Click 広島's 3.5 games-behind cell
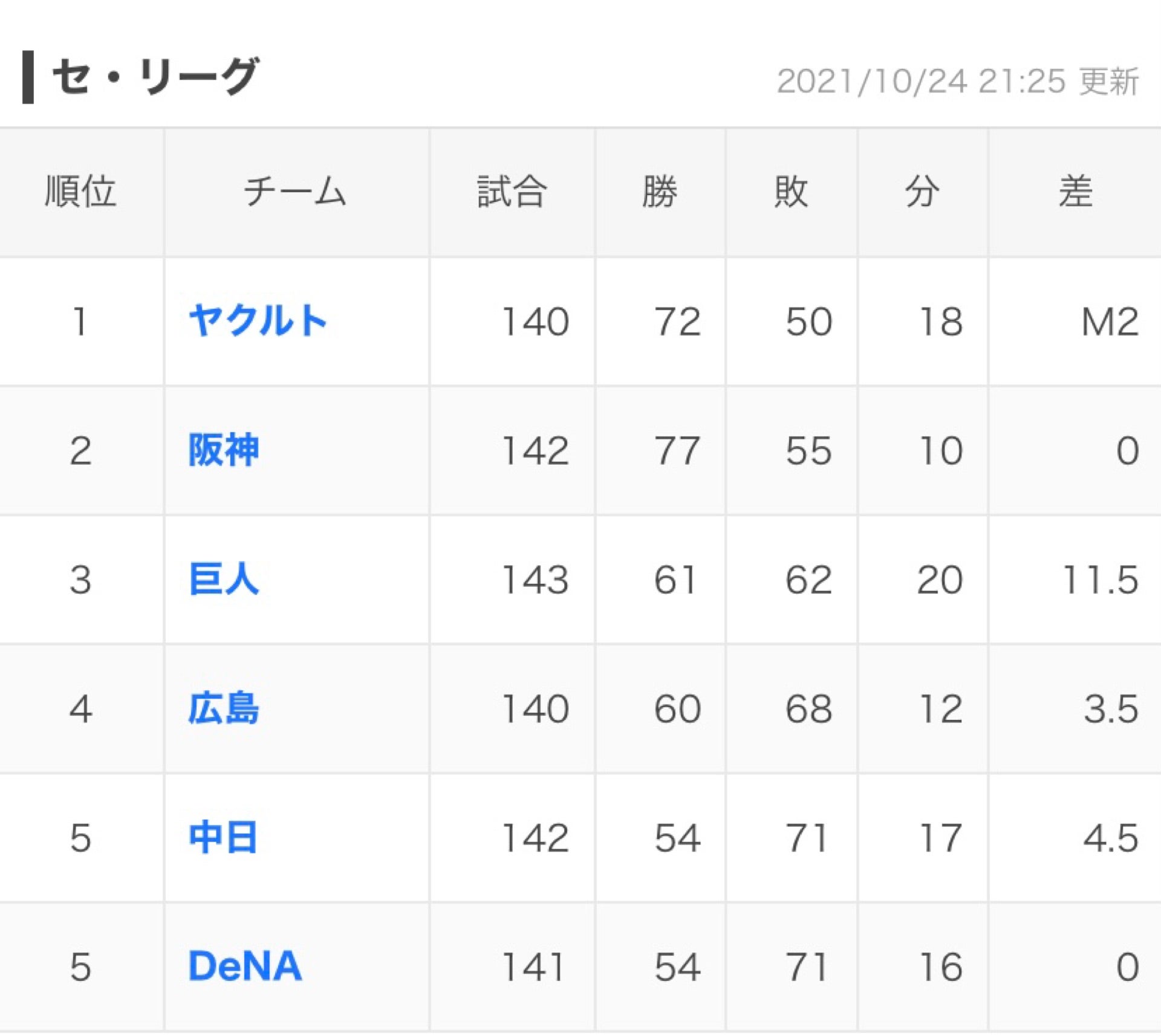 point(1111,709)
